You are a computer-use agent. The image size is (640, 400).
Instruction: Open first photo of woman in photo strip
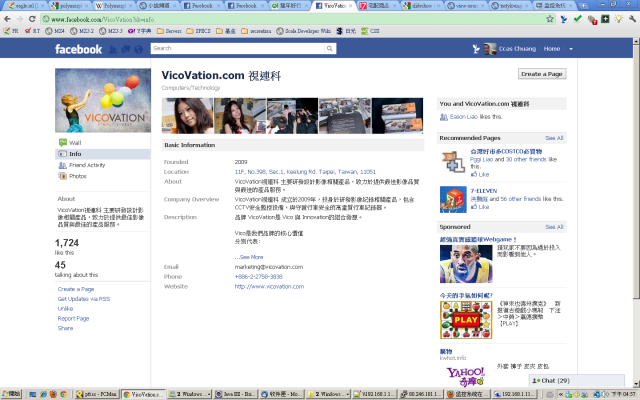[x=187, y=116]
